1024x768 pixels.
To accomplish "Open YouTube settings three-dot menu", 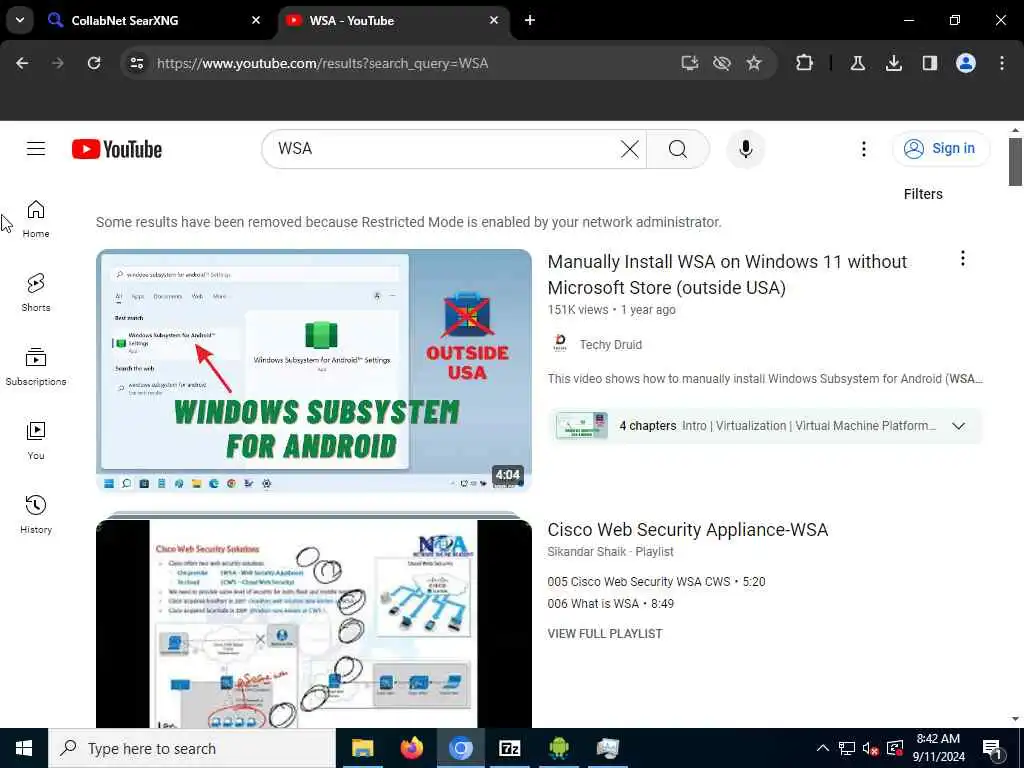I will (x=863, y=149).
